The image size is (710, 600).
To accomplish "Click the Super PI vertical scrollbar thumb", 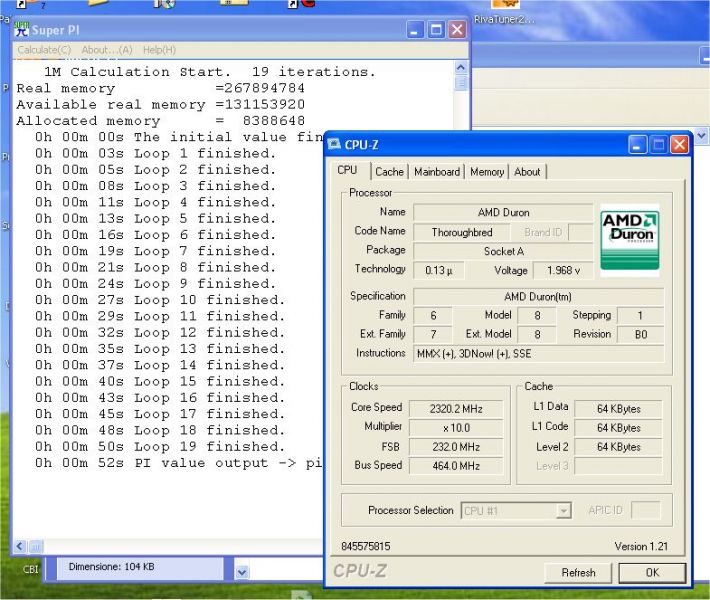I will pos(461,83).
